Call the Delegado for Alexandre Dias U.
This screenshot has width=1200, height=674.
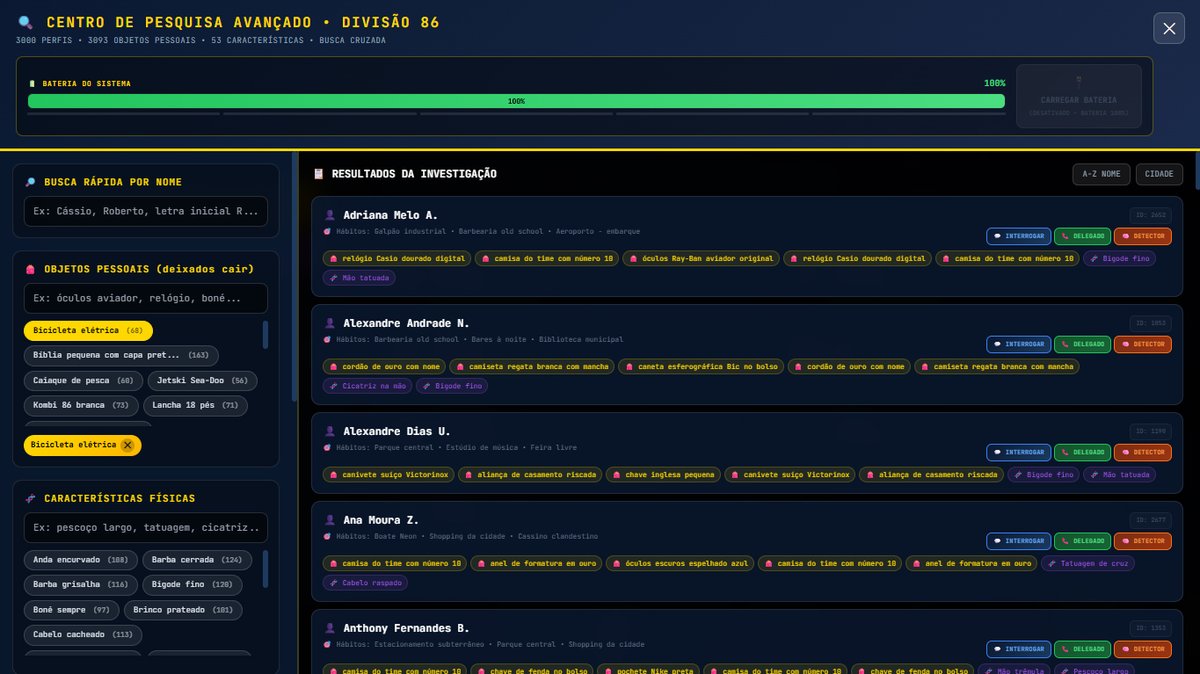click(1082, 452)
